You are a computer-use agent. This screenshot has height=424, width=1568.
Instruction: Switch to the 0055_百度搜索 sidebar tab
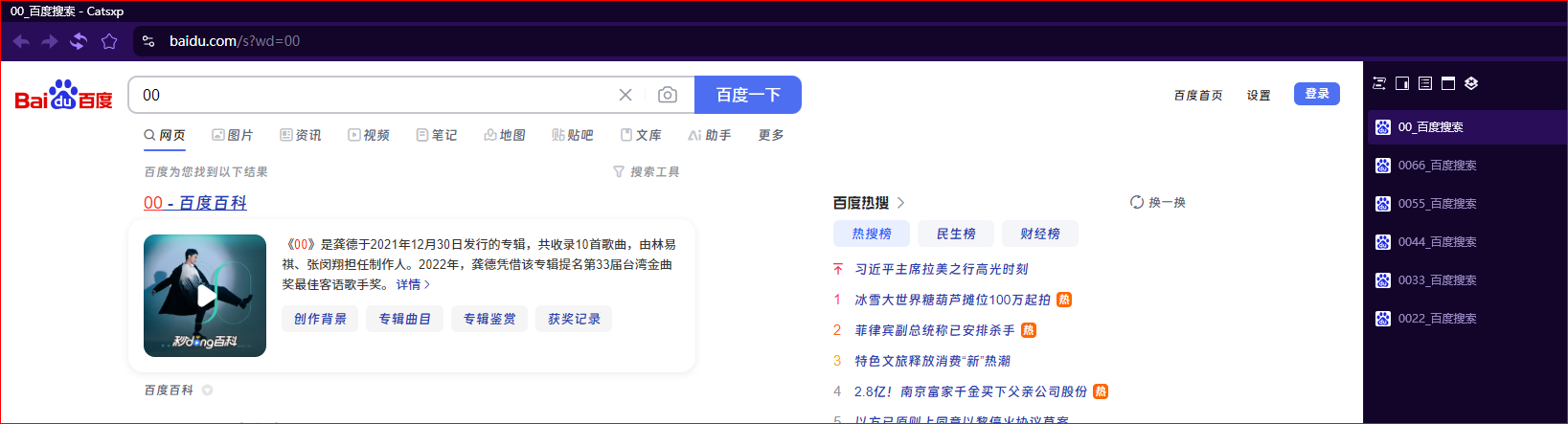click(1466, 204)
